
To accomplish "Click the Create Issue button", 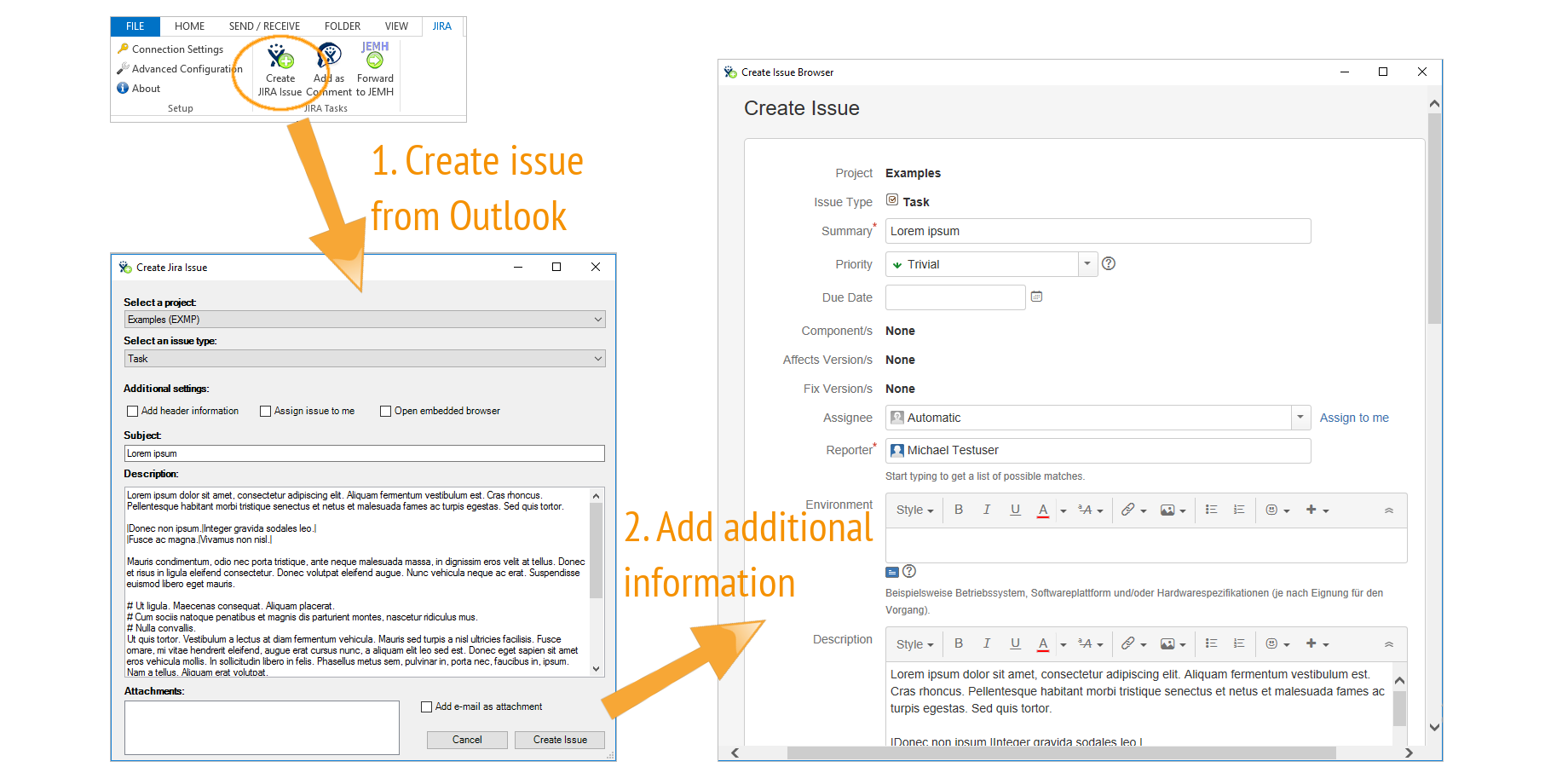I will 559,740.
